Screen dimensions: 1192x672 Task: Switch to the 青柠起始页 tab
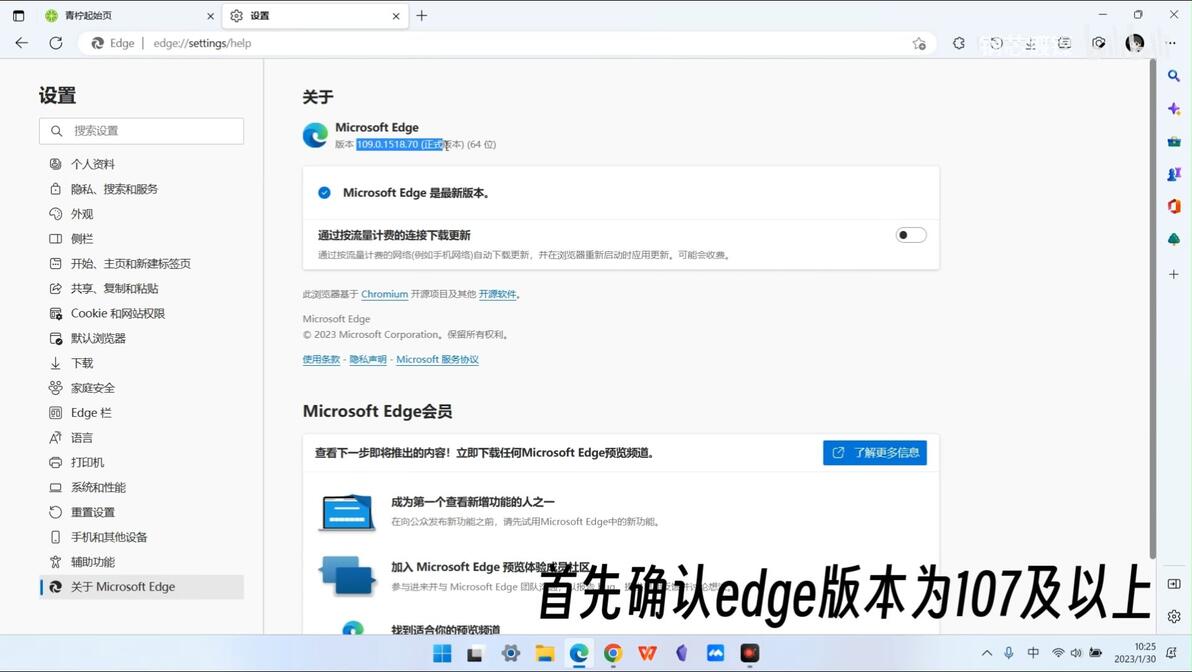[129, 15]
